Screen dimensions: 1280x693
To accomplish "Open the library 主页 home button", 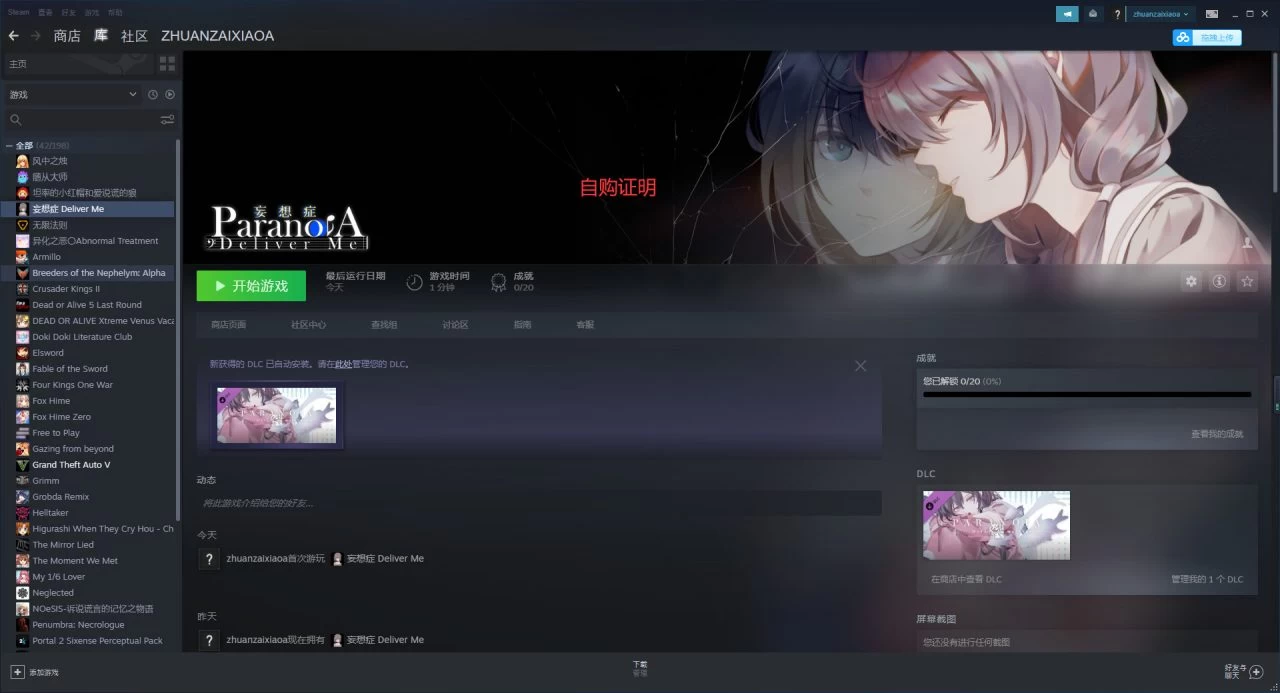I will click(78, 63).
